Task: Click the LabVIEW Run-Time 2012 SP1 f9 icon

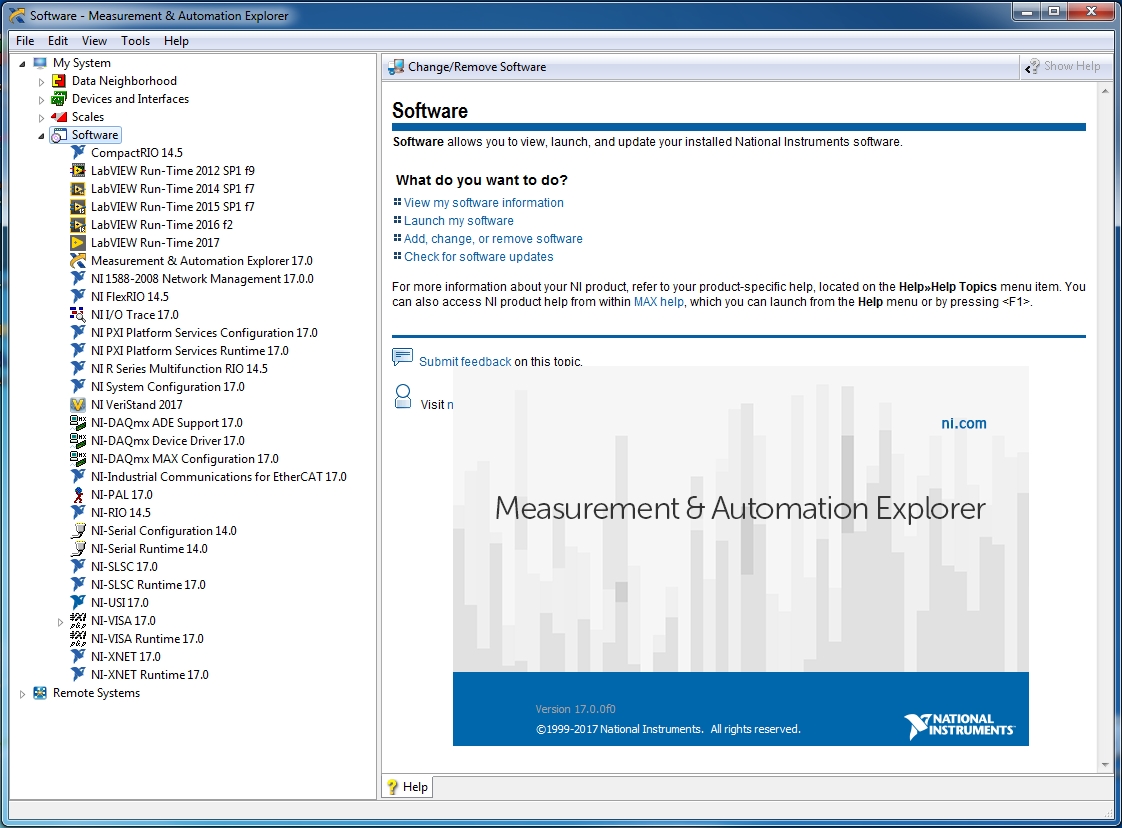Action: (x=78, y=170)
